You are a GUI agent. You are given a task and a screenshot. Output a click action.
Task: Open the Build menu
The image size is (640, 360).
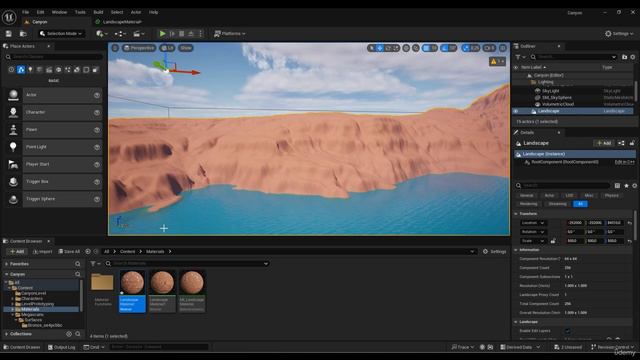click(x=98, y=12)
